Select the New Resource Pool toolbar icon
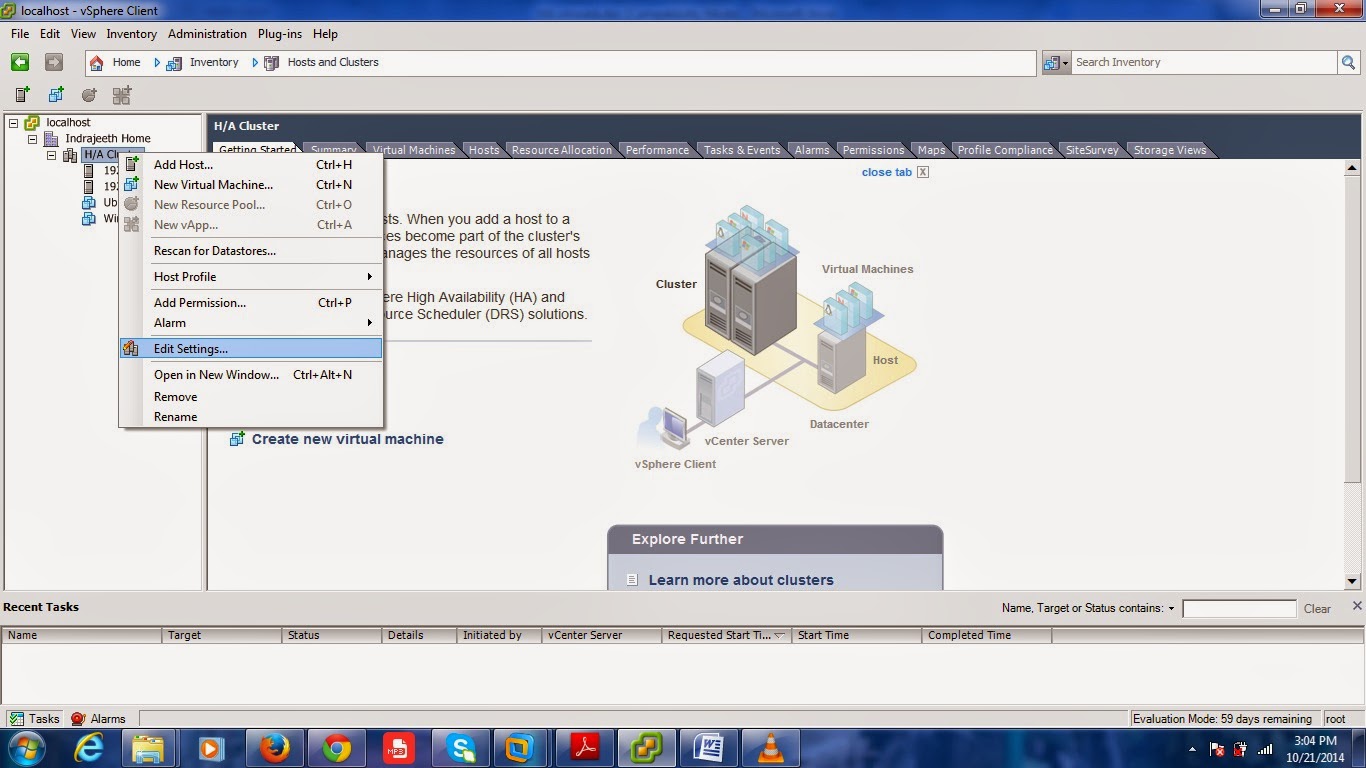 click(x=89, y=94)
